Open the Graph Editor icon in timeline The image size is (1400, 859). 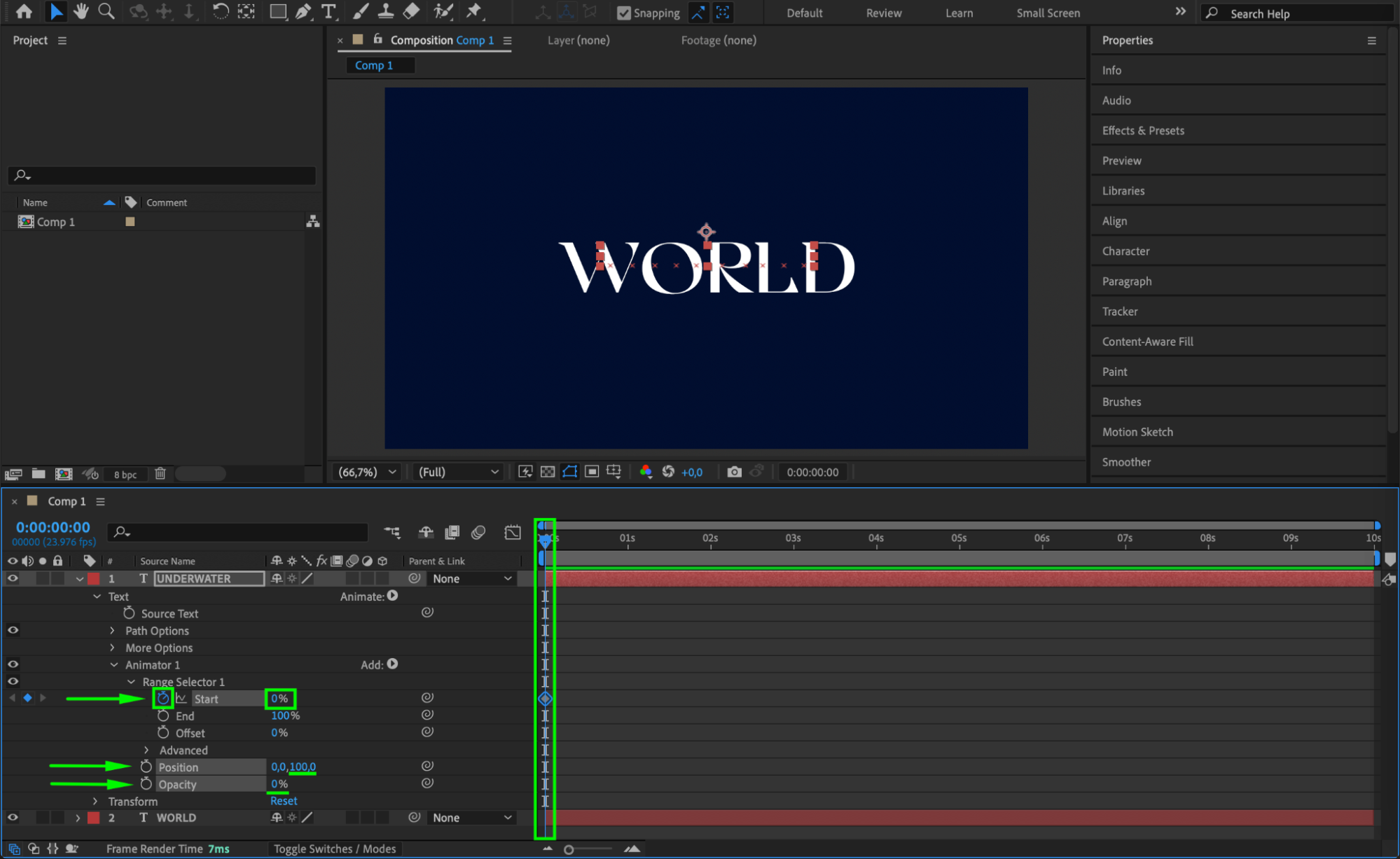[x=513, y=533]
